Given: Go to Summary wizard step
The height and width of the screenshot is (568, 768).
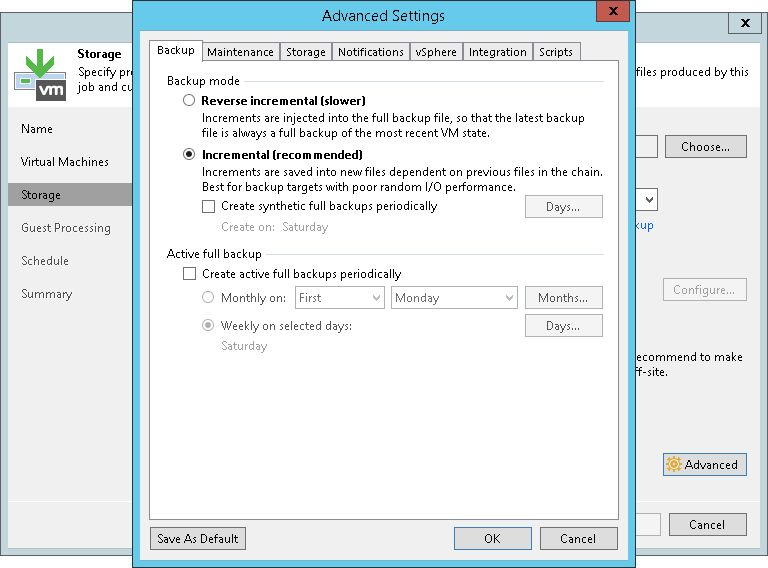Looking at the screenshot, I should [x=47, y=294].
